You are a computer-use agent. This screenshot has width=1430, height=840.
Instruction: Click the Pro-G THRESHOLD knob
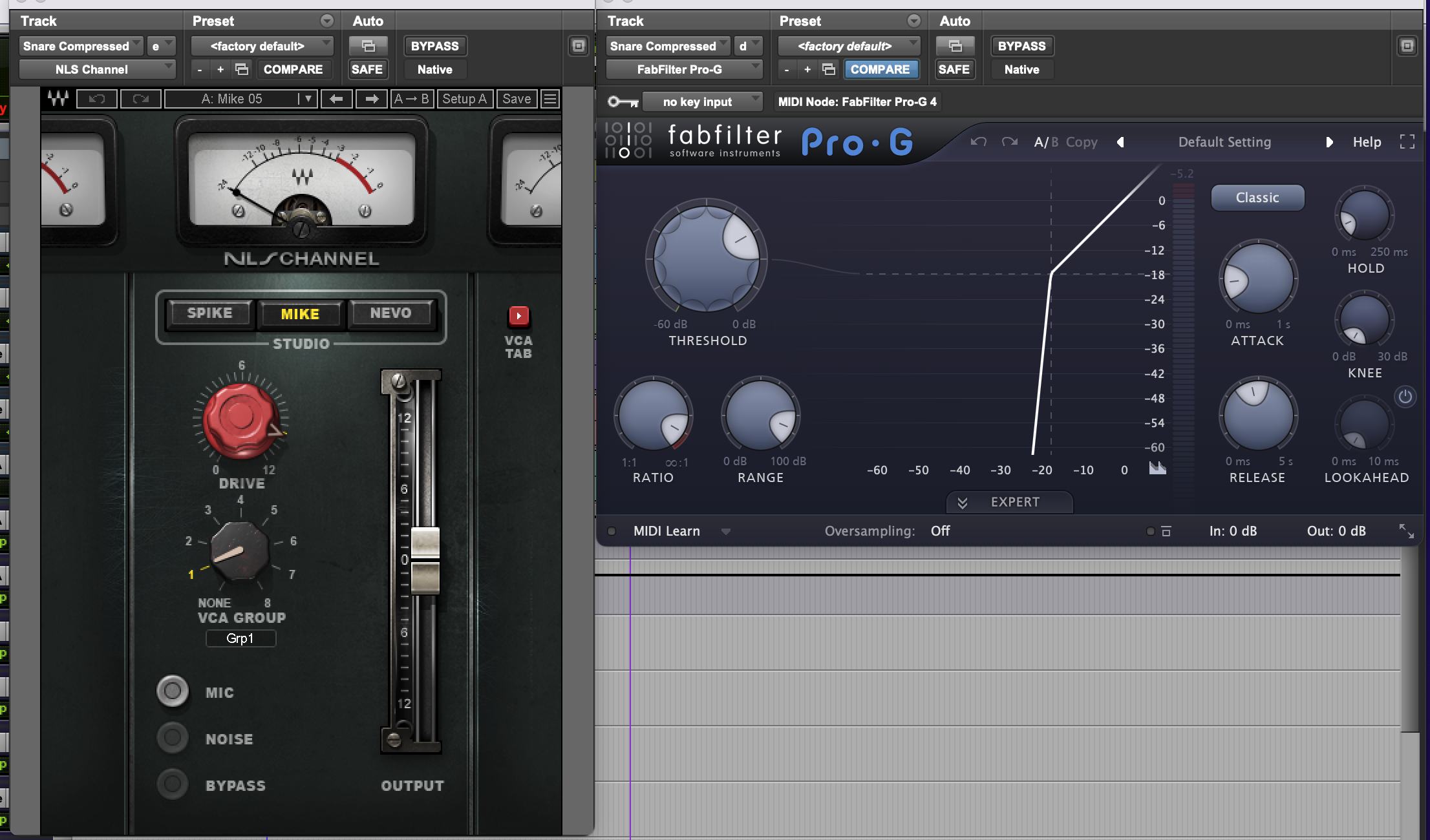coord(707,258)
